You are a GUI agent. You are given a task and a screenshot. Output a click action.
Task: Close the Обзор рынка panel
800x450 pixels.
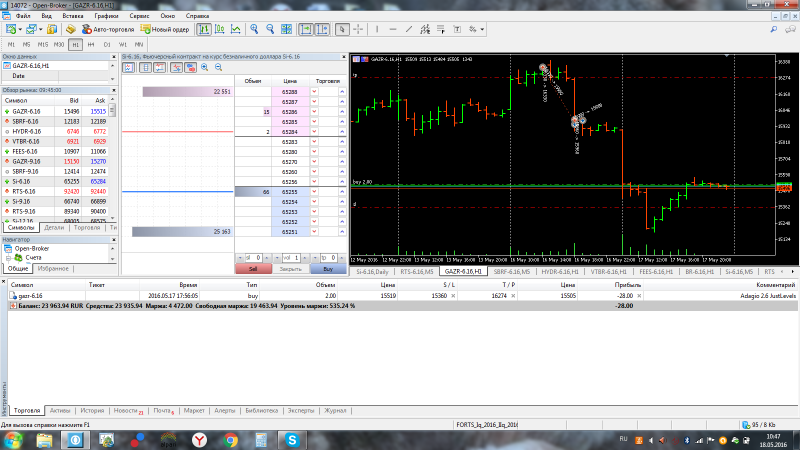point(113,90)
